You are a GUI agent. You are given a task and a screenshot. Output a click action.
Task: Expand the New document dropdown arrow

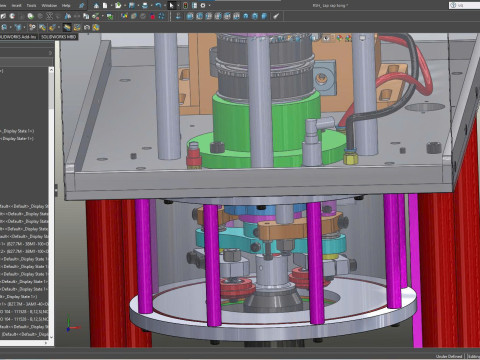[111, 6]
